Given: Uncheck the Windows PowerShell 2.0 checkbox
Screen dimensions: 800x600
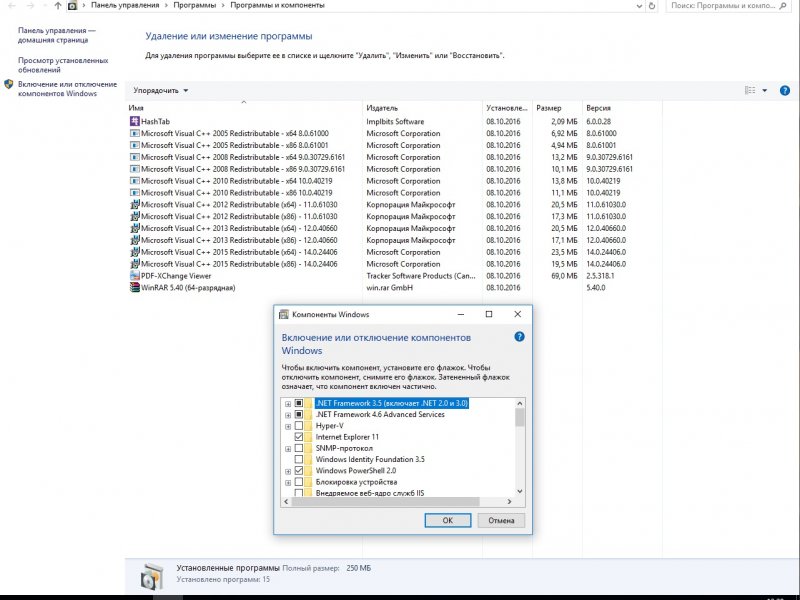Looking at the screenshot, I should (299, 470).
